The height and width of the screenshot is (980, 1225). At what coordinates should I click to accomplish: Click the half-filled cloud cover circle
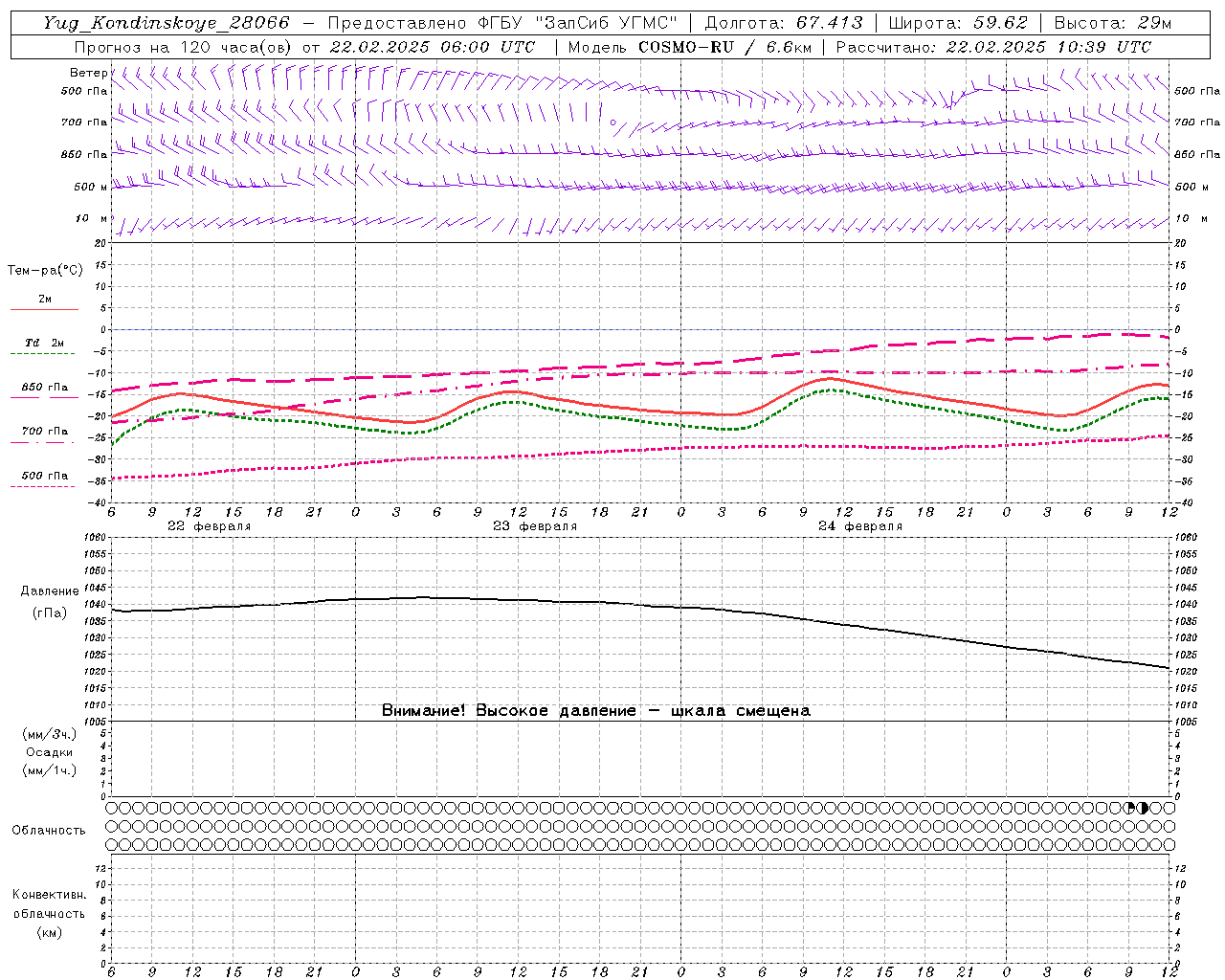[x=1142, y=808]
